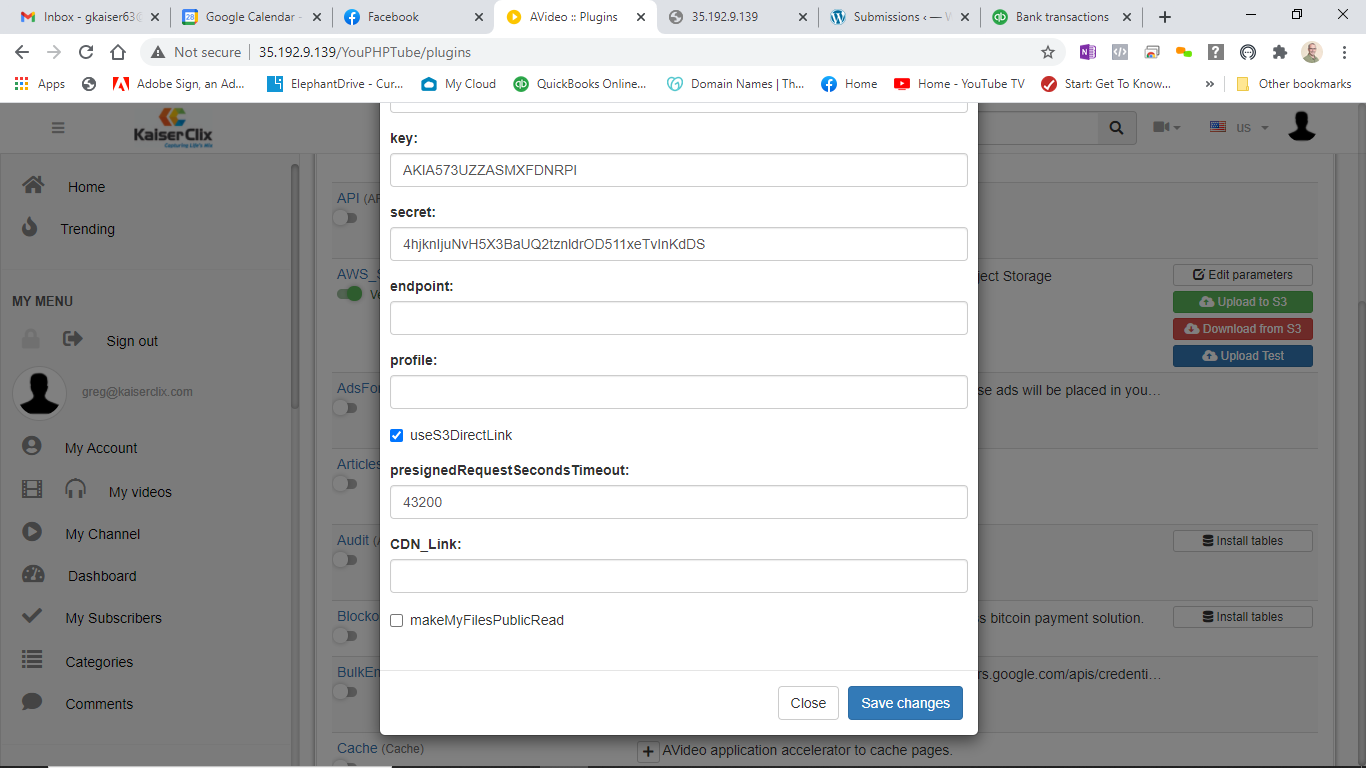Open the US language flag dropdown
The image size is (1366, 768).
[x=1239, y=128]
